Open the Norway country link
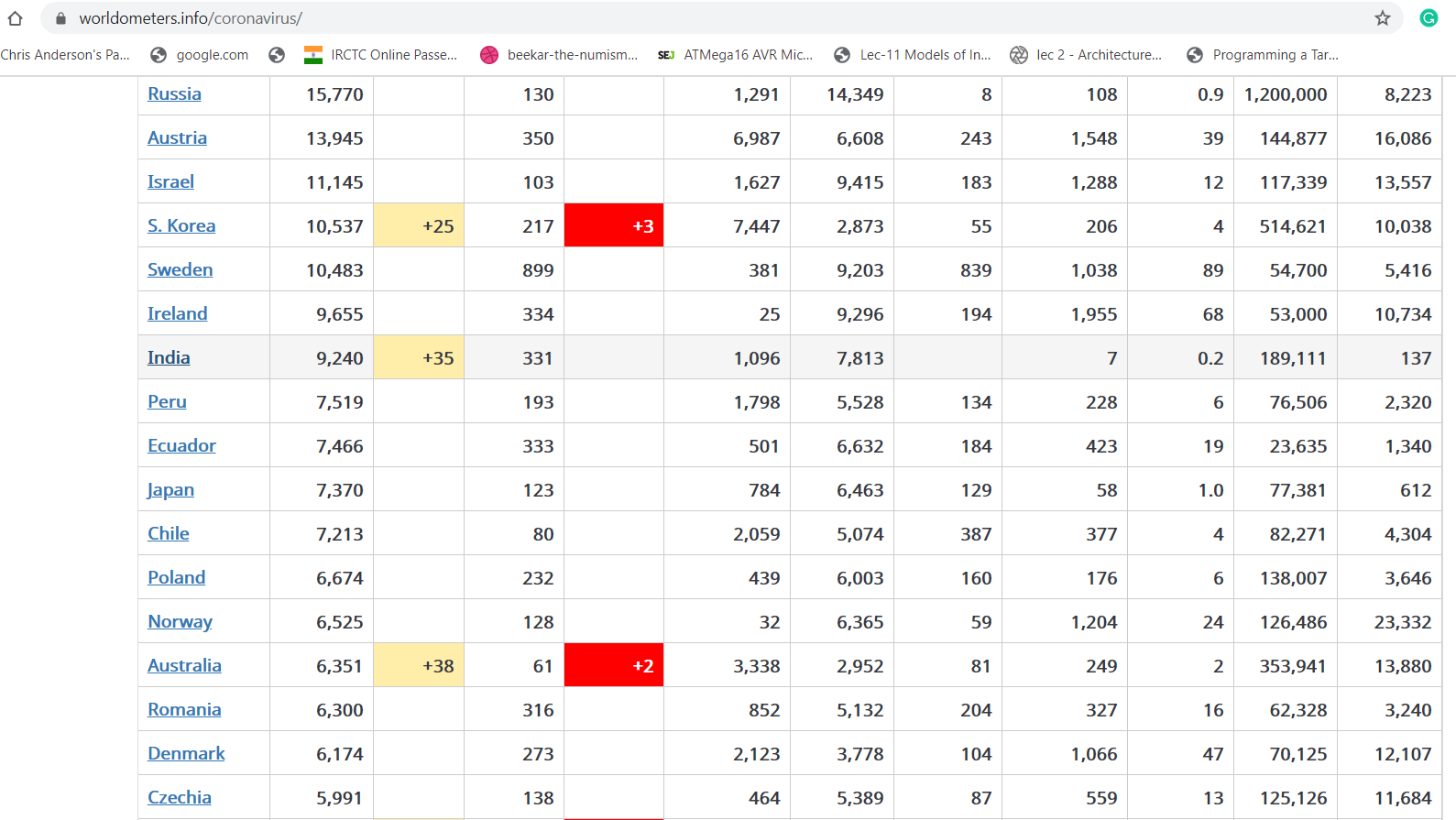 click(x=180, y=621)
